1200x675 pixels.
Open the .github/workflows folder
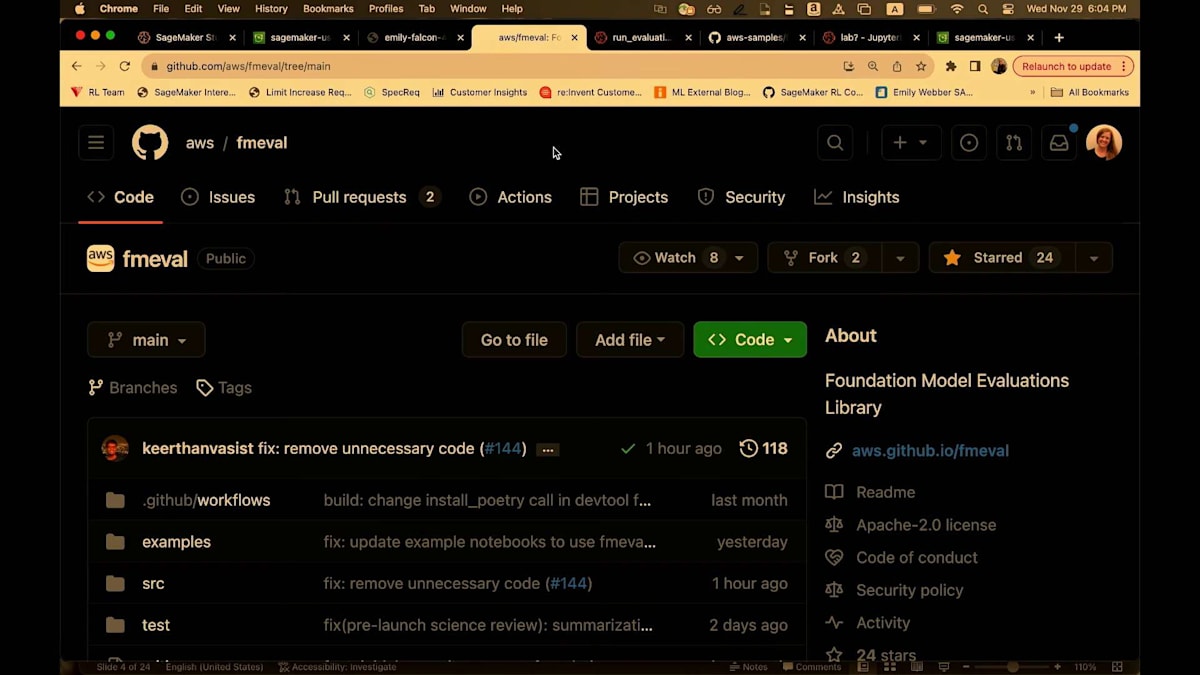pyautogui.click(x=206, y=500)
